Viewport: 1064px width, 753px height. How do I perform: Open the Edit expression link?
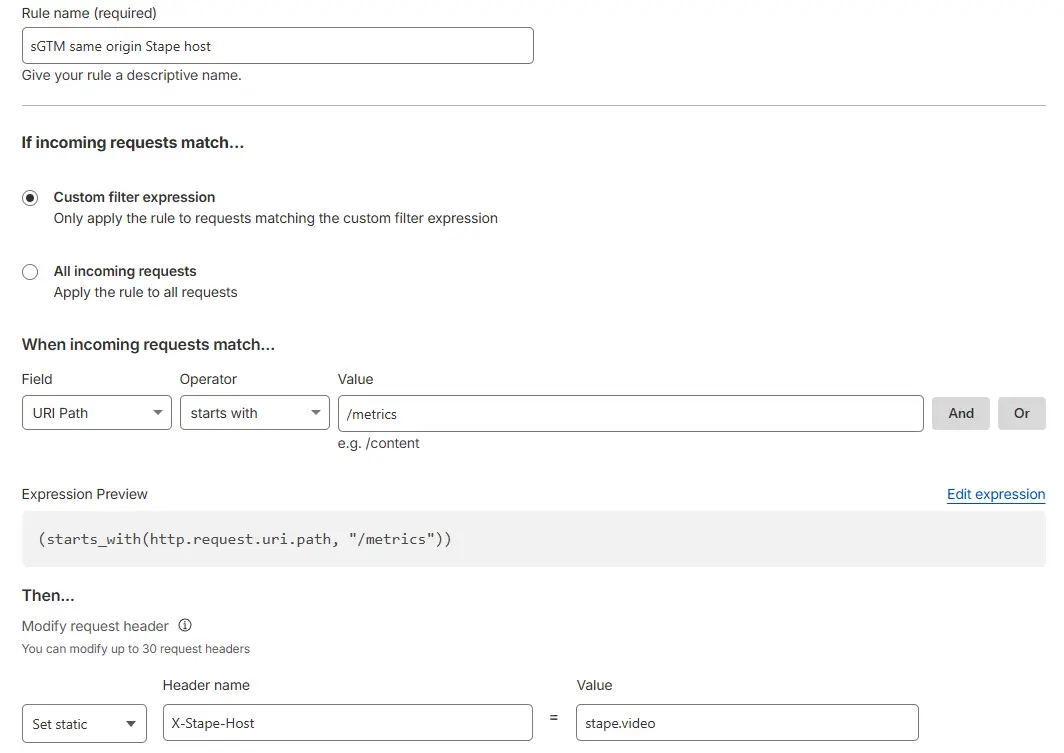coord(995,494)
